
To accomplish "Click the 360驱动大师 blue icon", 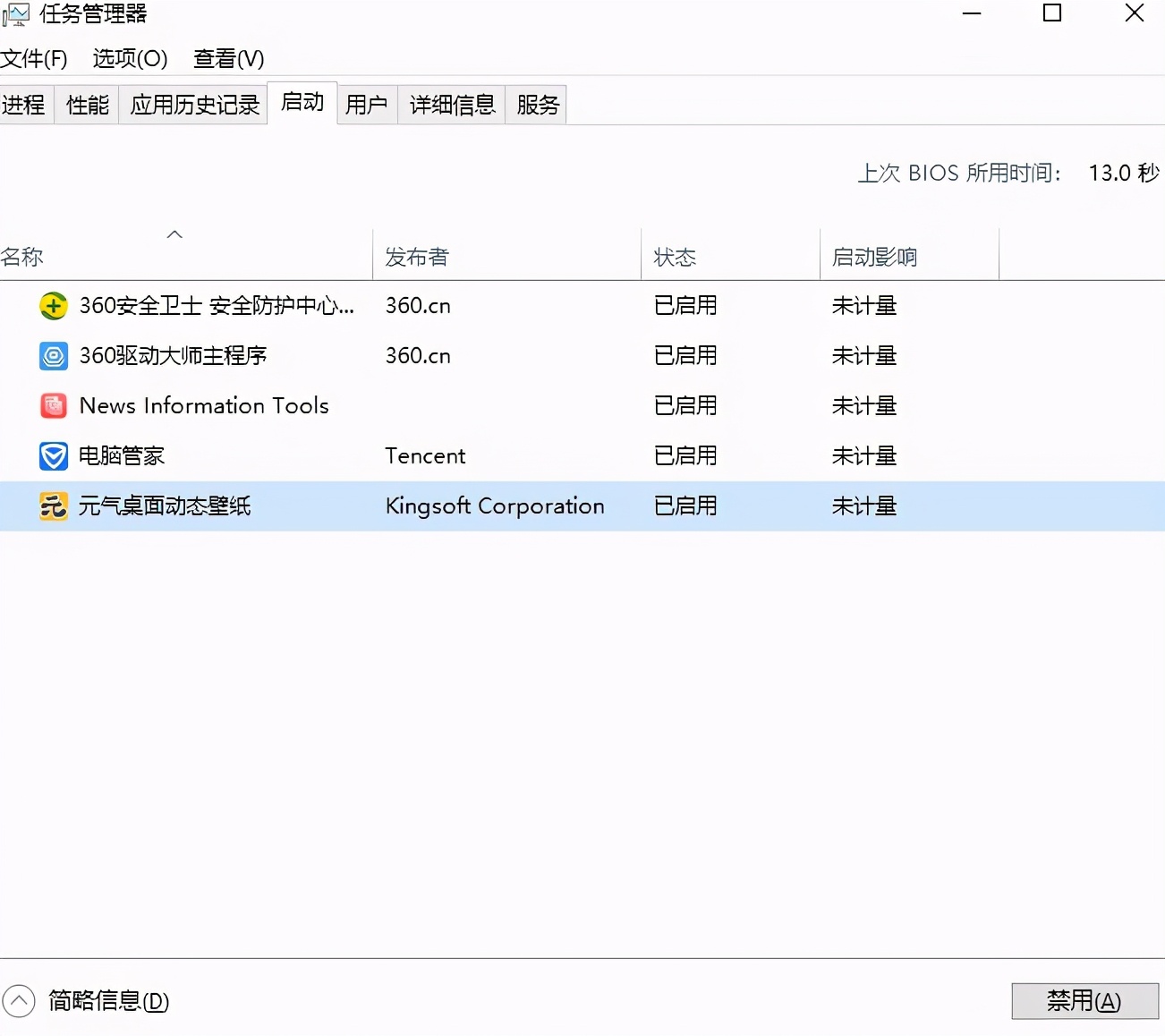I will tap(54, 356).
